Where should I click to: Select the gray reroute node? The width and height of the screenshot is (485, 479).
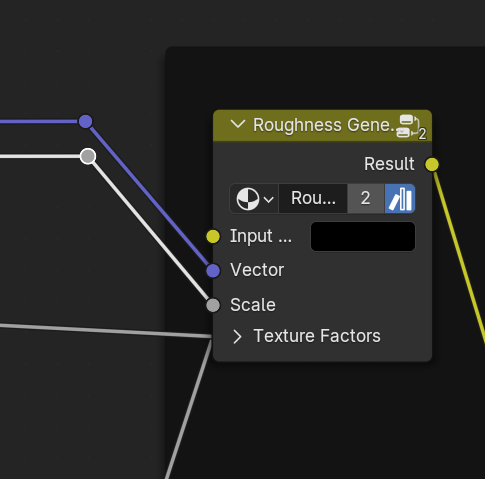coord(88,156)
